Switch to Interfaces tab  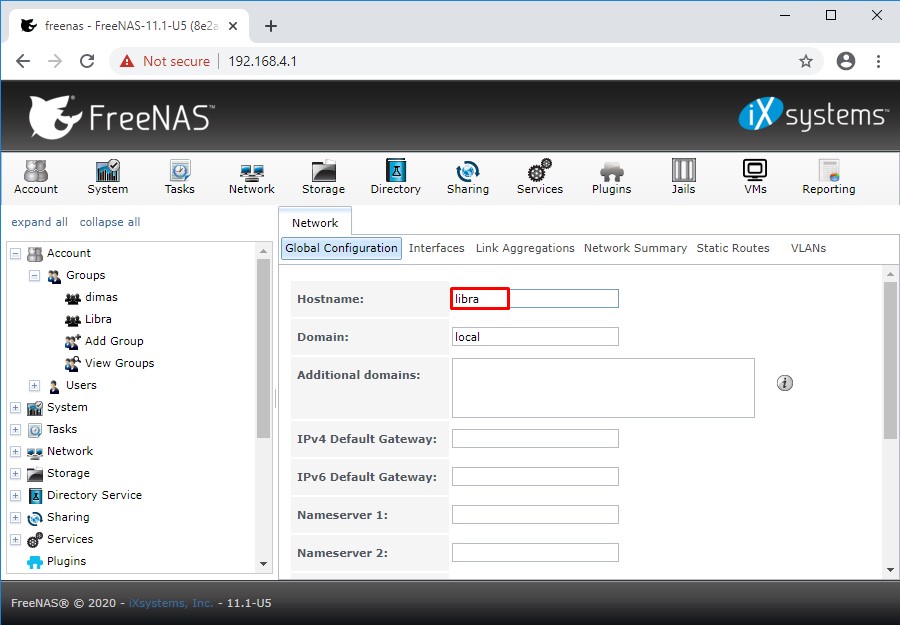coord(436,248)
